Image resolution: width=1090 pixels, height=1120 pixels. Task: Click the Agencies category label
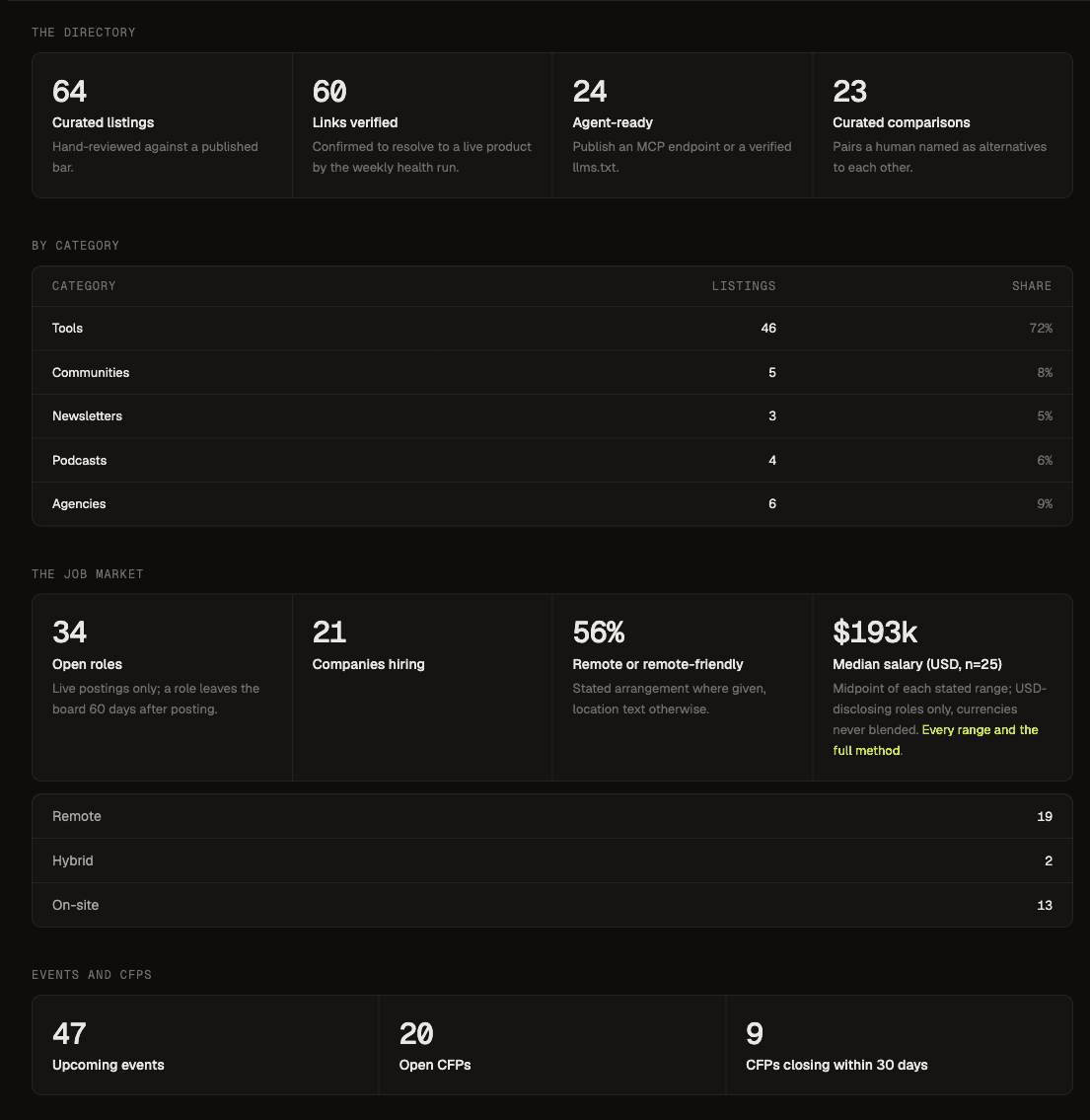tap(79, 504)
